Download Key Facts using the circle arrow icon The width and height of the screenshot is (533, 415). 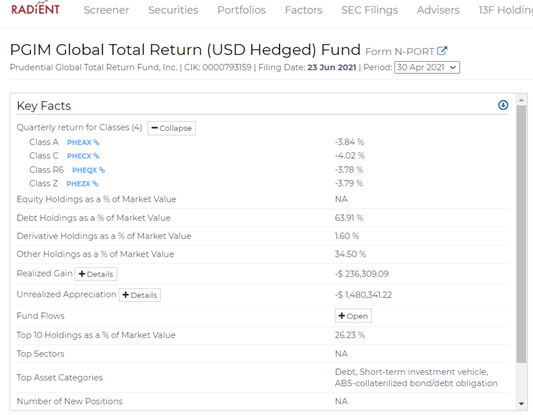503,105
